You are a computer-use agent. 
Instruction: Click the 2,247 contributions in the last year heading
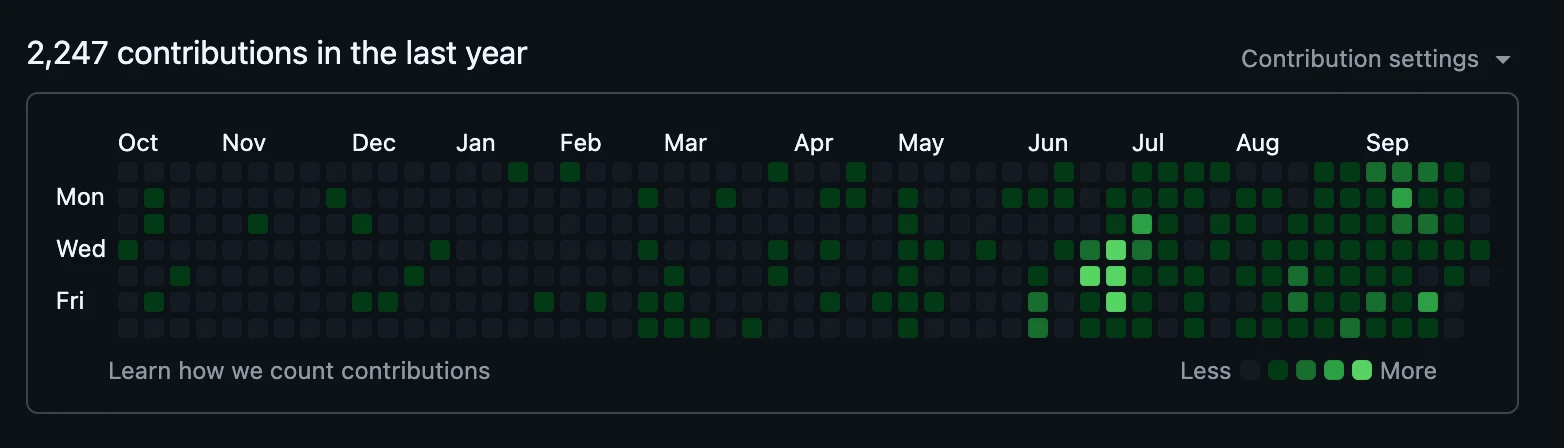277,53
